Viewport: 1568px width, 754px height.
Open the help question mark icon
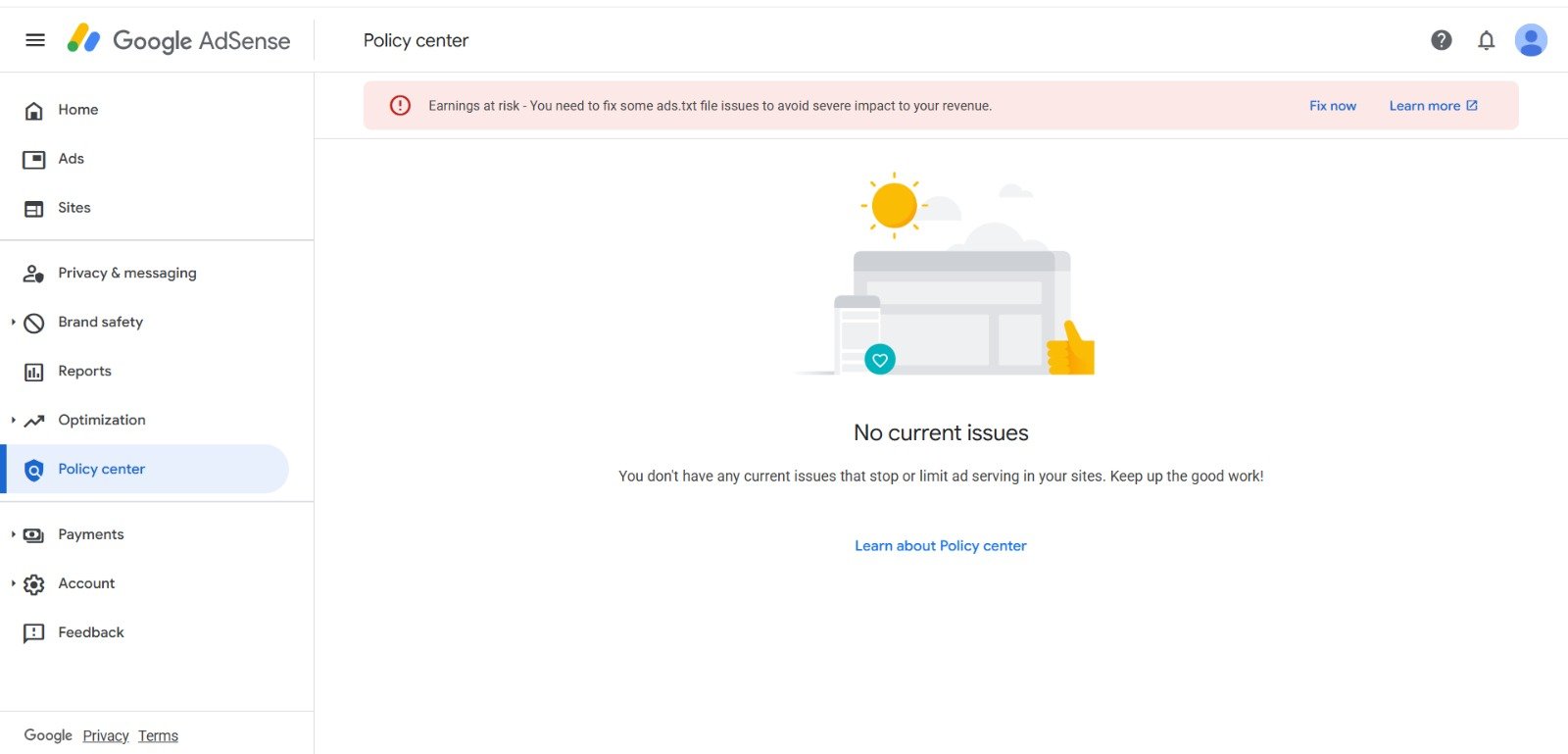[1441, 40]
